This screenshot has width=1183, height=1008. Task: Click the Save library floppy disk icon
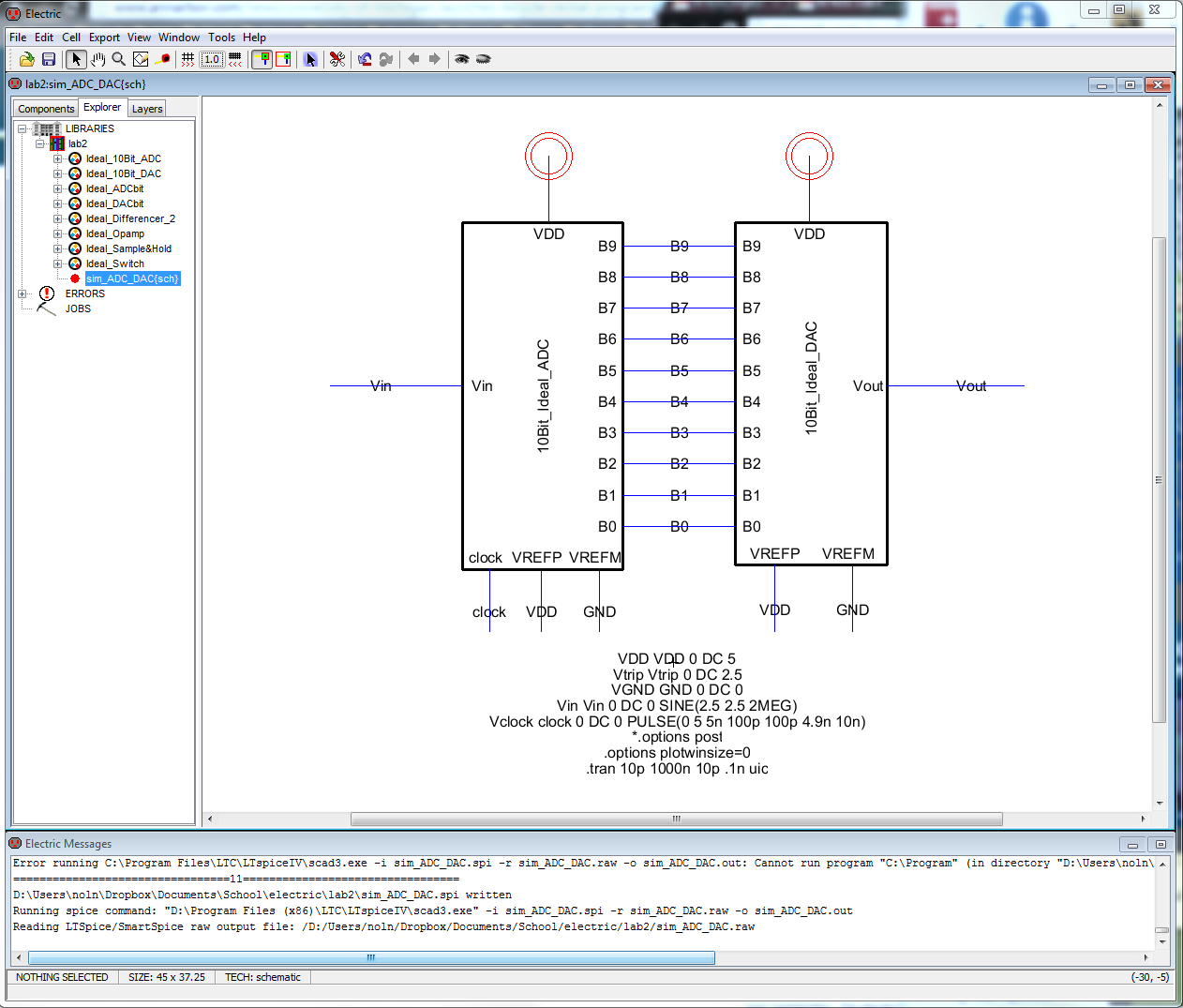click(49, 59)
